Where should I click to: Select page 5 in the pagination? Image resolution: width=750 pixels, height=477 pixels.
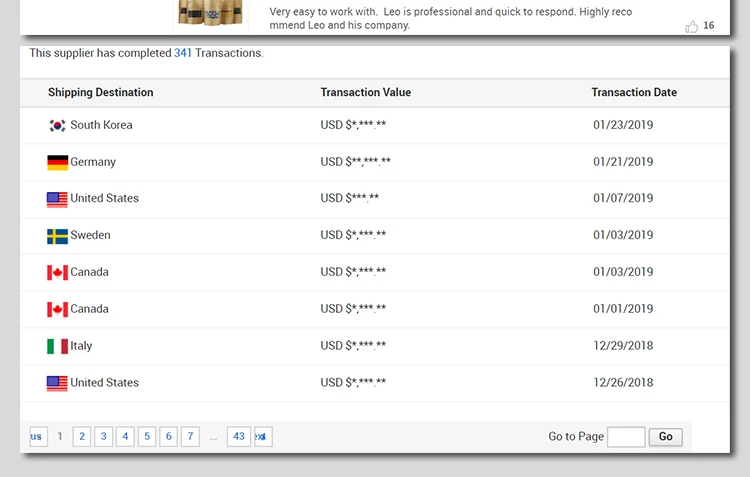tap(146, 437)
